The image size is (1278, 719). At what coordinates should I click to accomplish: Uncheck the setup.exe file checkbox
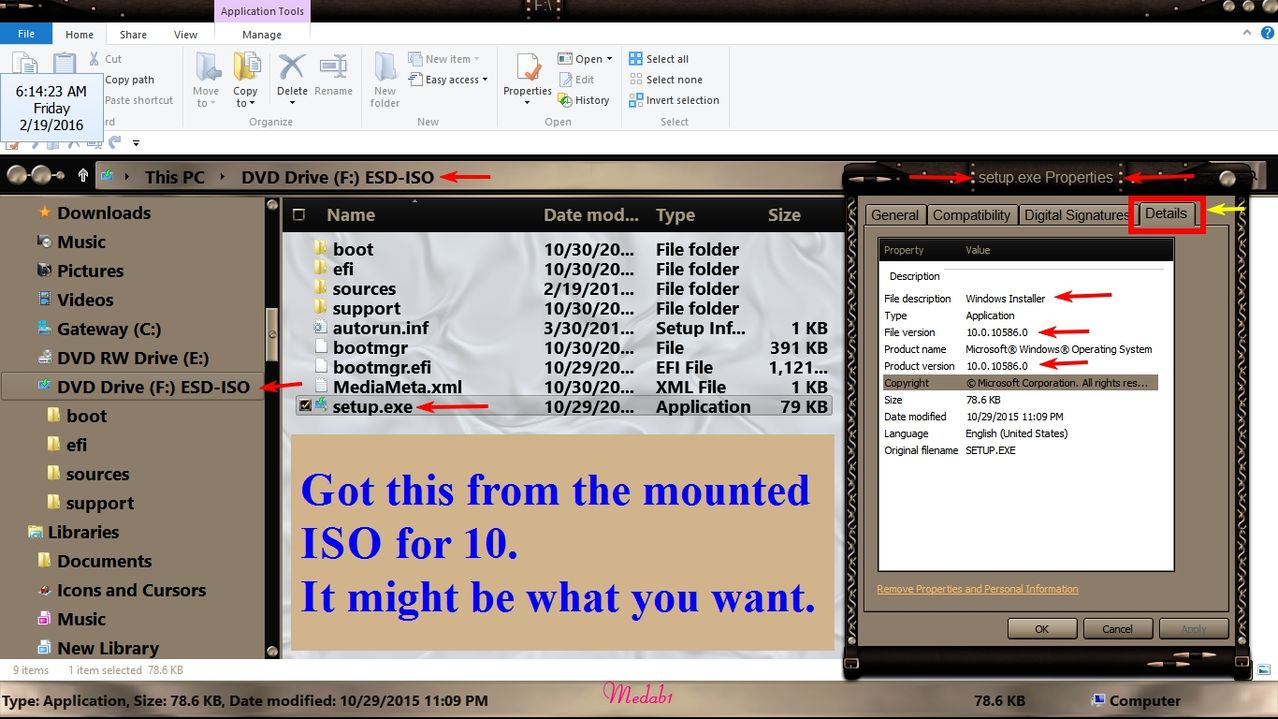(x=305, y=406)
